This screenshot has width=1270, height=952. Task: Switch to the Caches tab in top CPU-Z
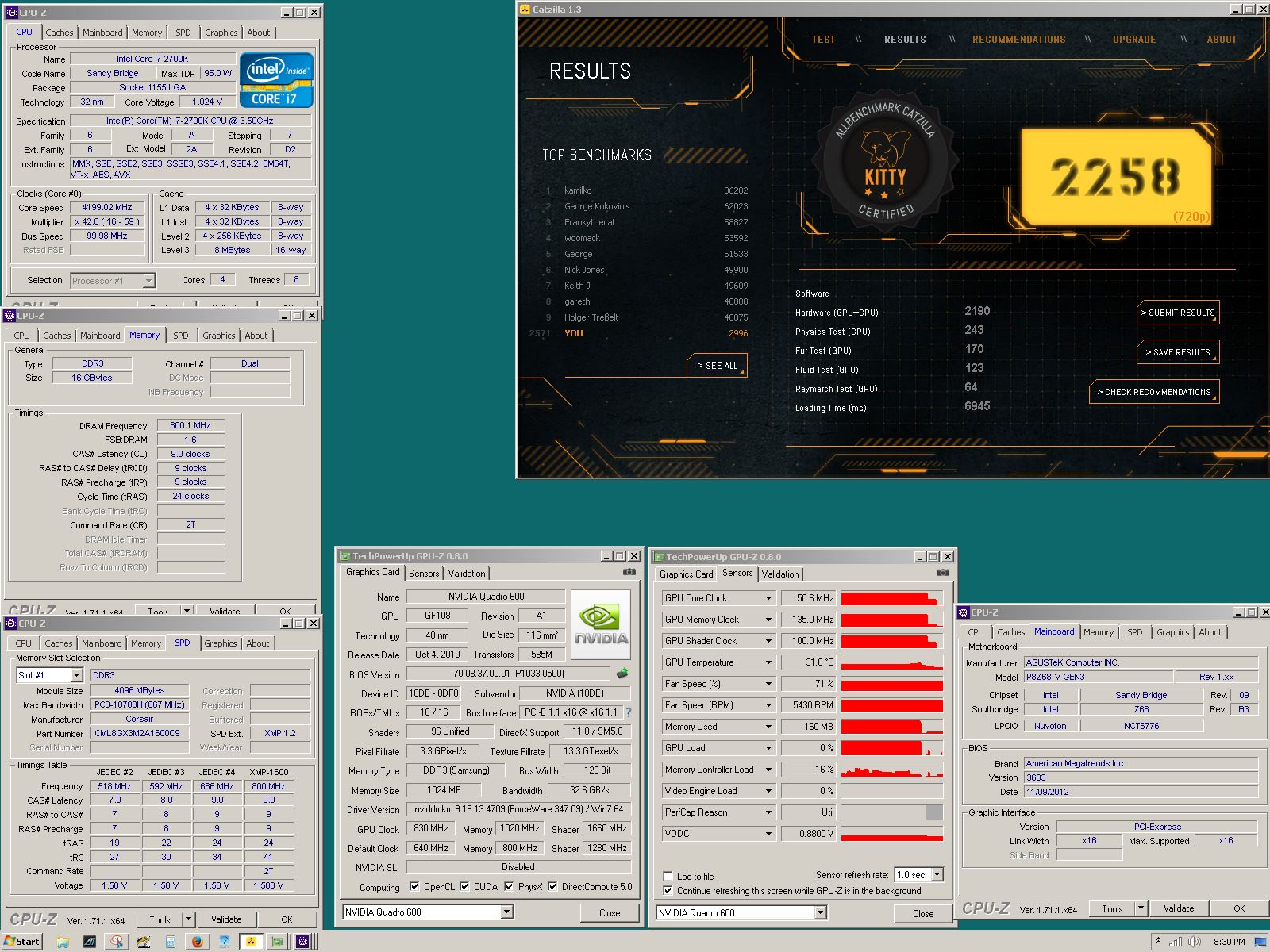[x=59, y=33]
